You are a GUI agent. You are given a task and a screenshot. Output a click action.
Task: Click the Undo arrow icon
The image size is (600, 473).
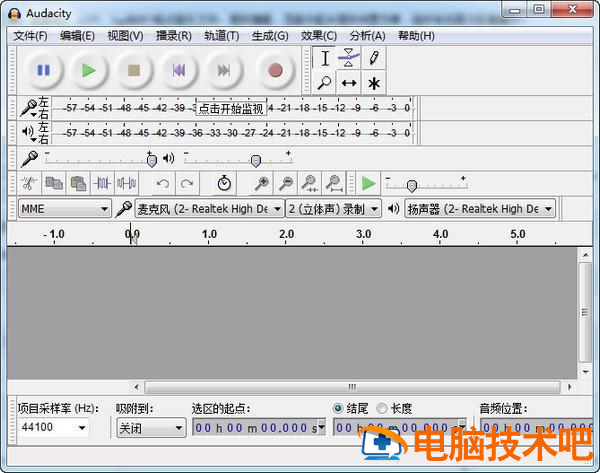pyautogui.click(x=163, y=184)
